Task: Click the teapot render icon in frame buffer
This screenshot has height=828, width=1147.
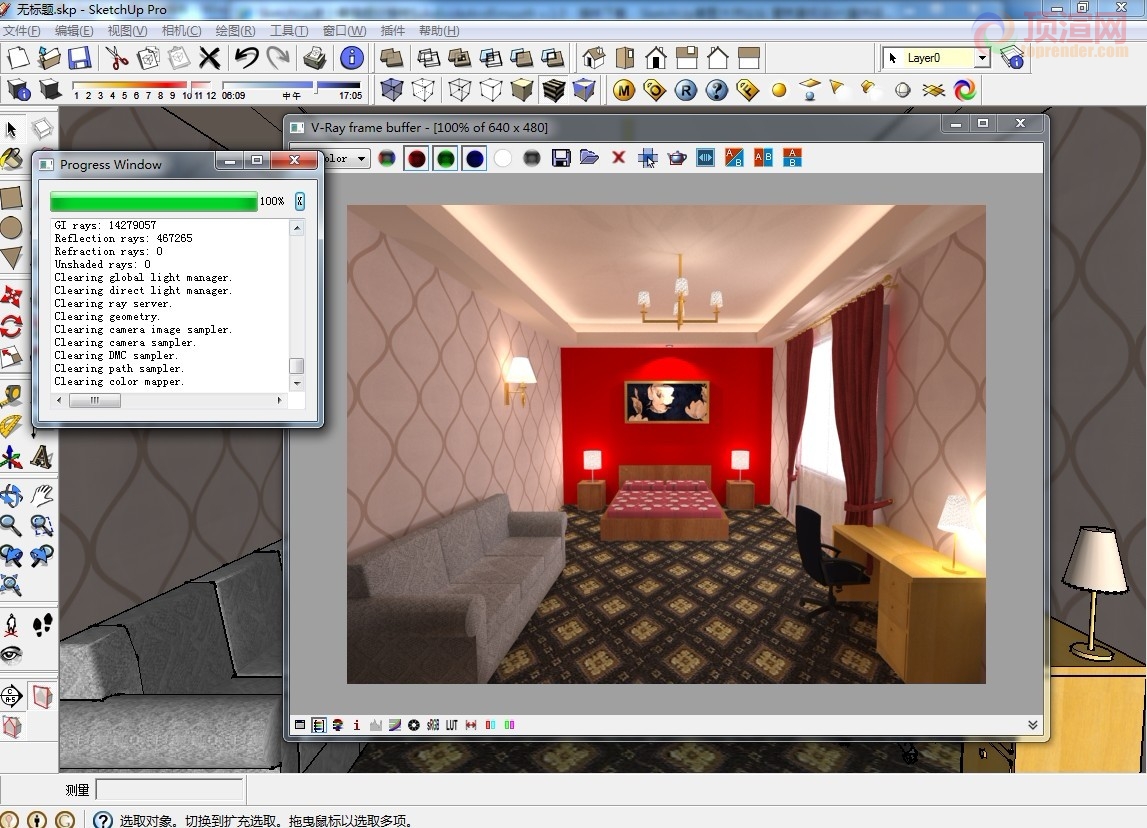Action: pos(677,157)
